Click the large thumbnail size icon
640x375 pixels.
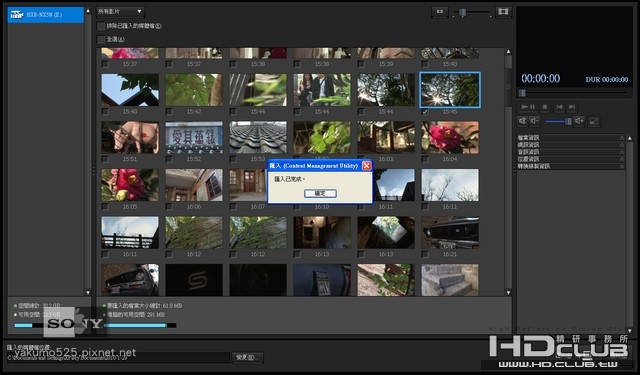[503, 12]
